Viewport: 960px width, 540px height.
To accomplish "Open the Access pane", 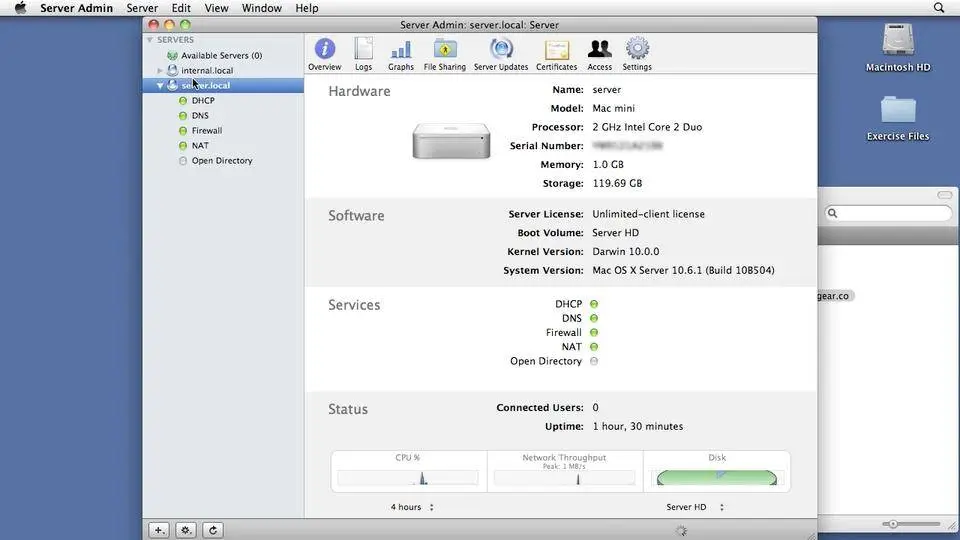I will click(599, 54).
